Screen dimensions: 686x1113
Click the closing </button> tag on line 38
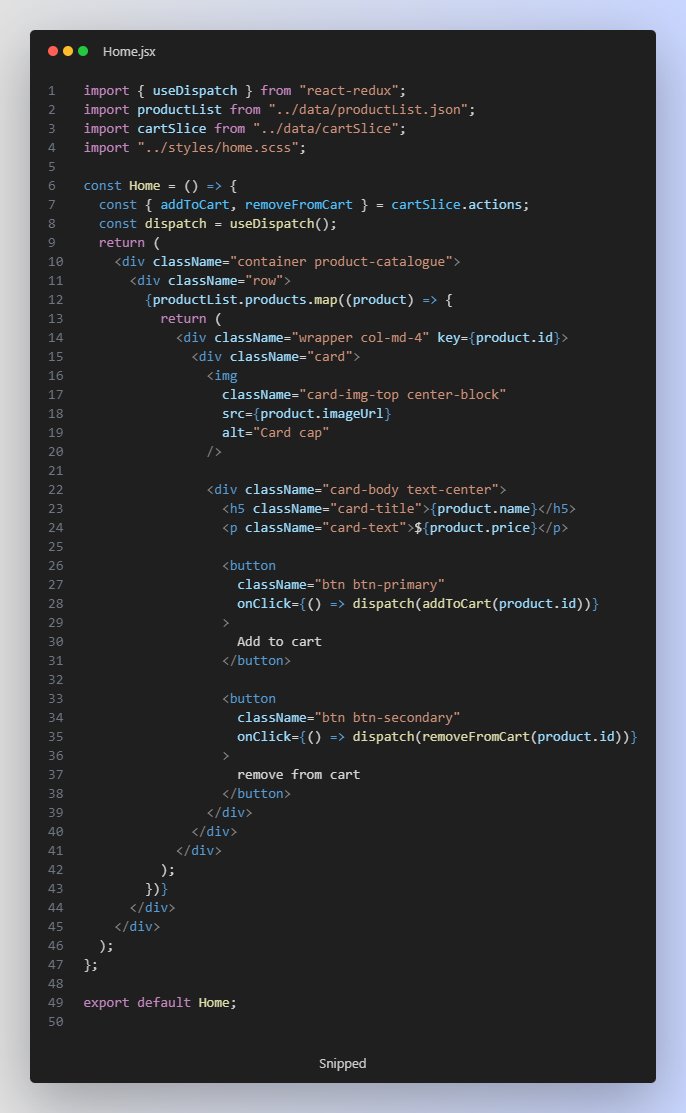256,794
